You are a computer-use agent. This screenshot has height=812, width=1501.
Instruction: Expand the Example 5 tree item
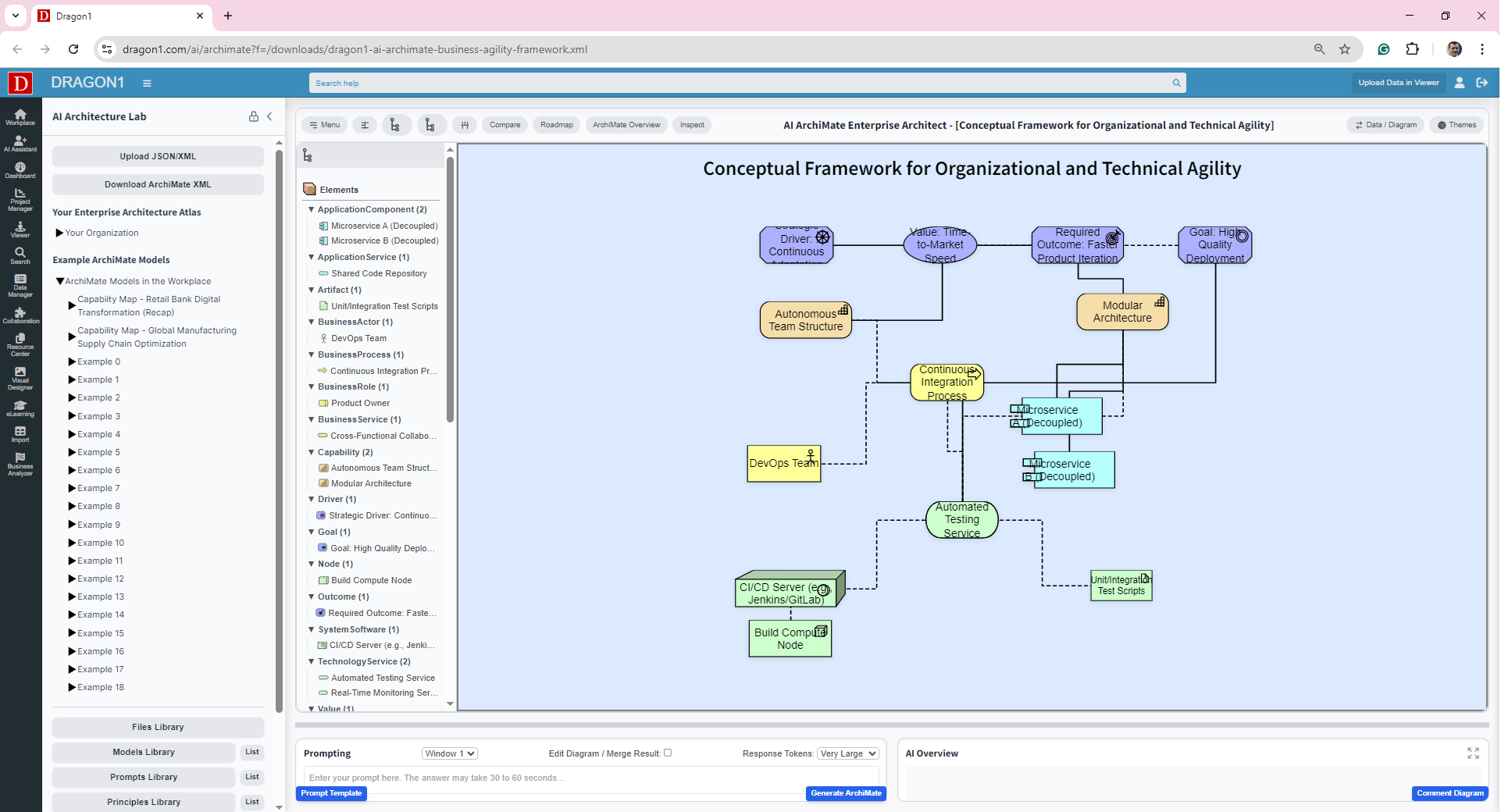(x=72, y=453)
